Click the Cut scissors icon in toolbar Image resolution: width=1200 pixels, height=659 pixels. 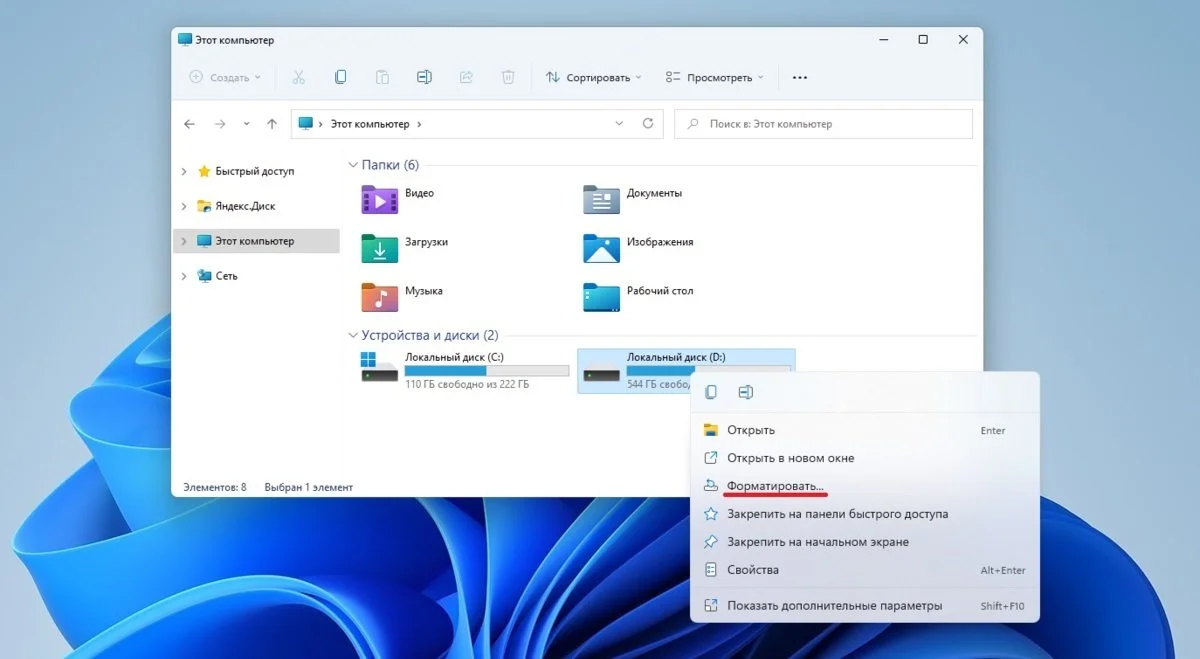point(298,77)
